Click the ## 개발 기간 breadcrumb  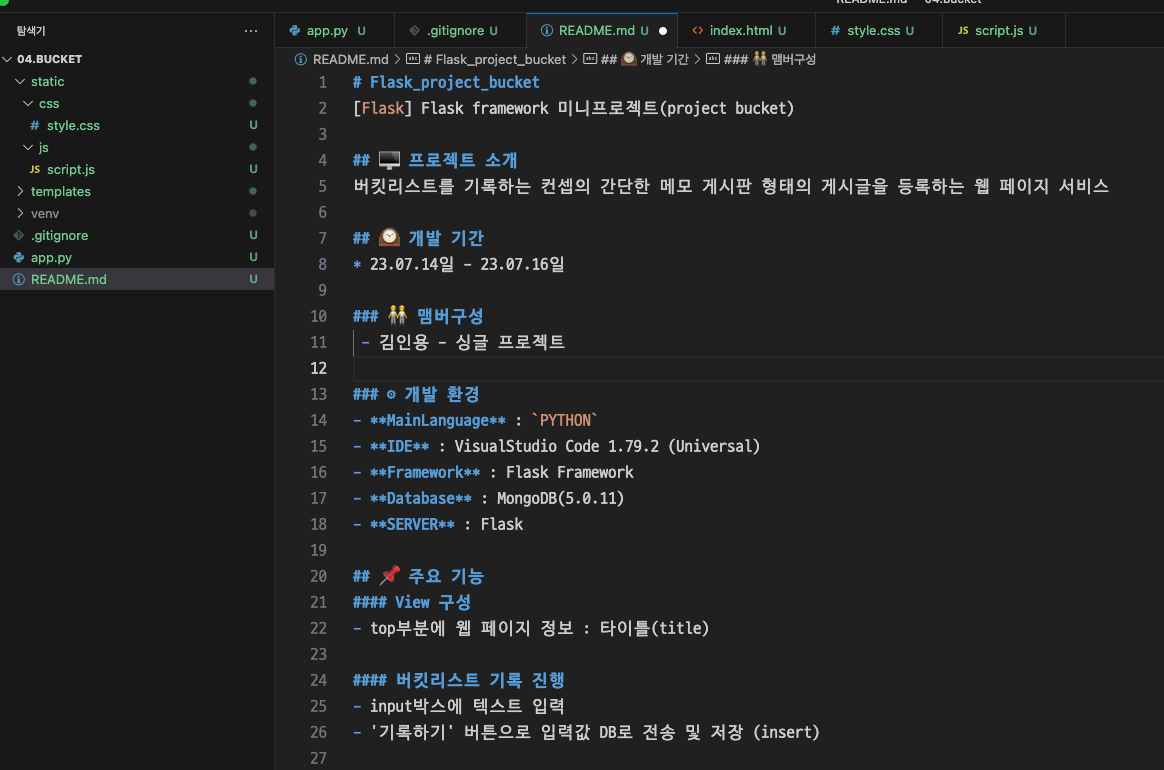click(x=644, y=59)
